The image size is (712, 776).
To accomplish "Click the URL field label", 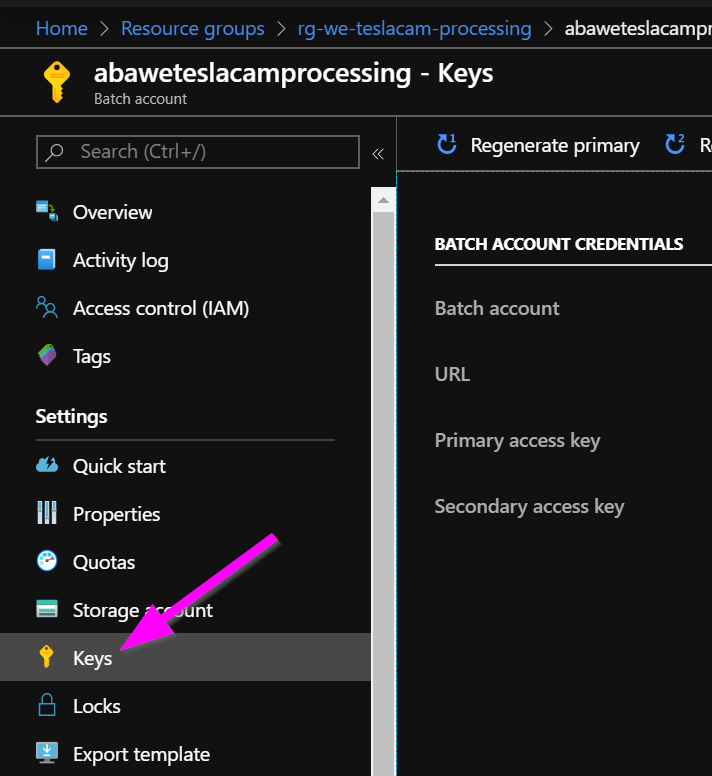I will pyautogui.click(x=452, y=374).
